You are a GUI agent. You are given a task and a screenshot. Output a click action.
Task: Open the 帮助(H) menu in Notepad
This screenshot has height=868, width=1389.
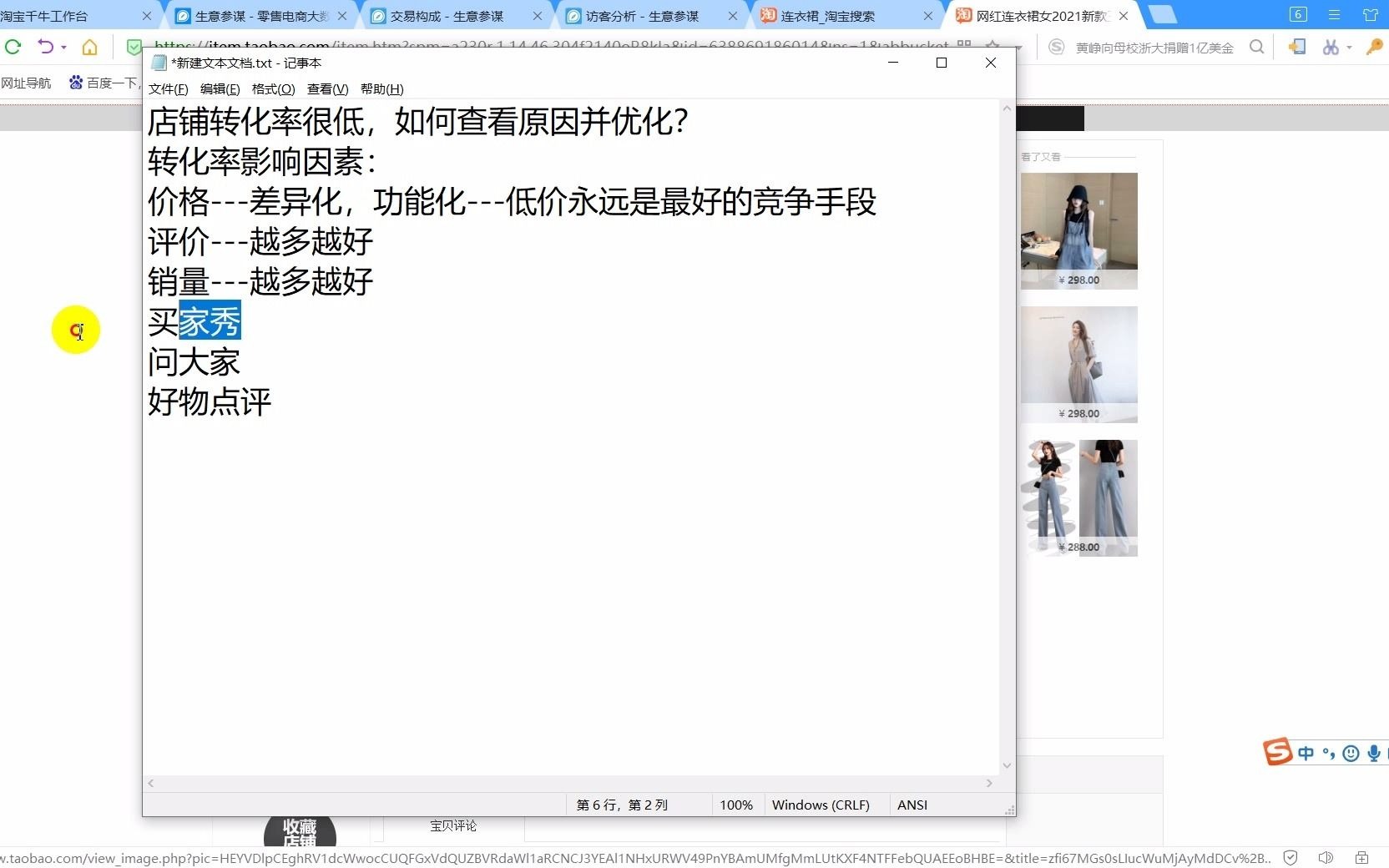tap(381, 88)
